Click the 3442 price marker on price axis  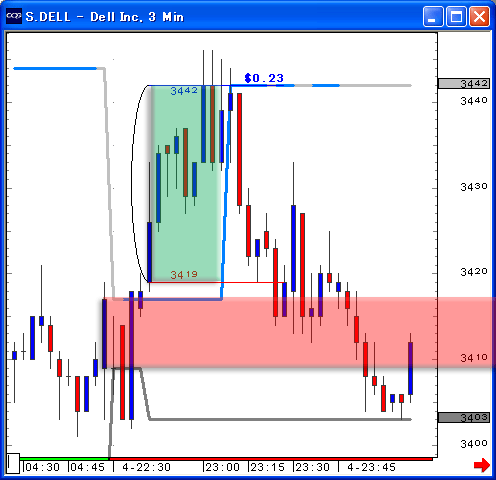coord(464,84)
